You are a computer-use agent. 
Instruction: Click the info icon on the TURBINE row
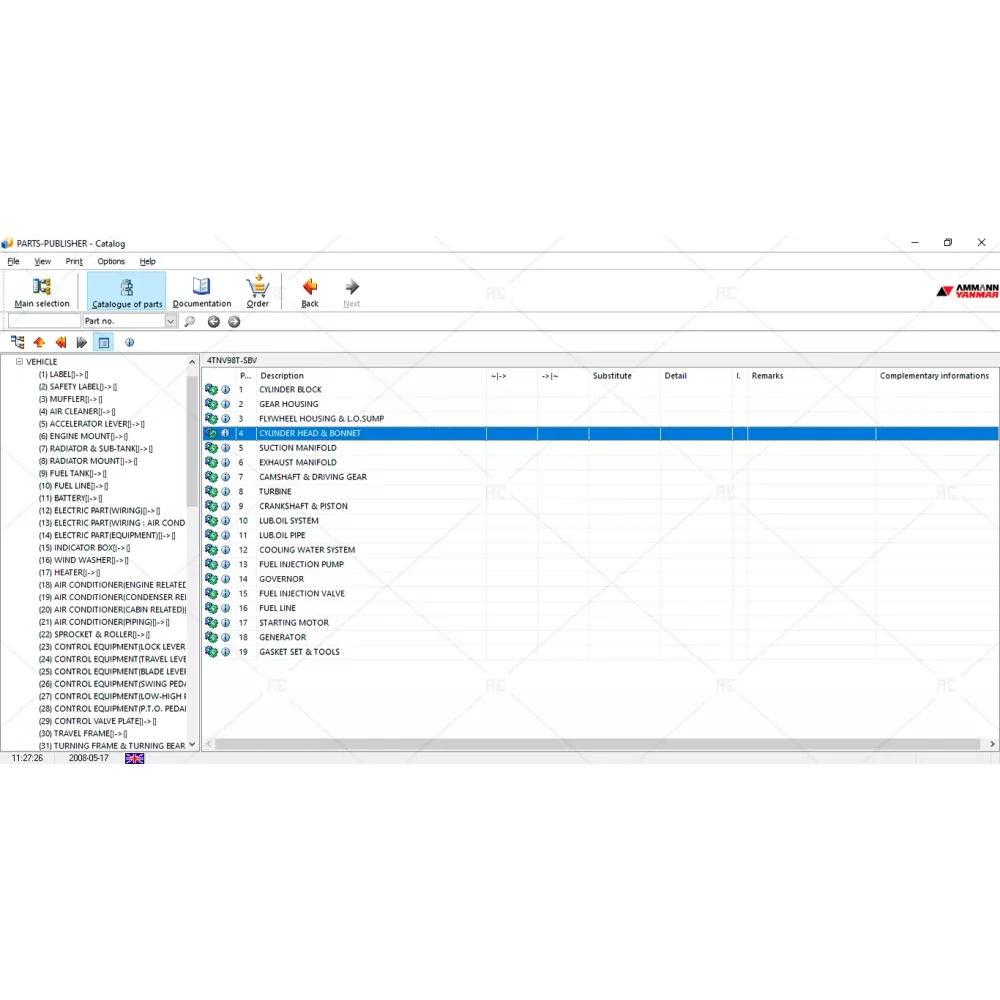(x=225, y=492)
